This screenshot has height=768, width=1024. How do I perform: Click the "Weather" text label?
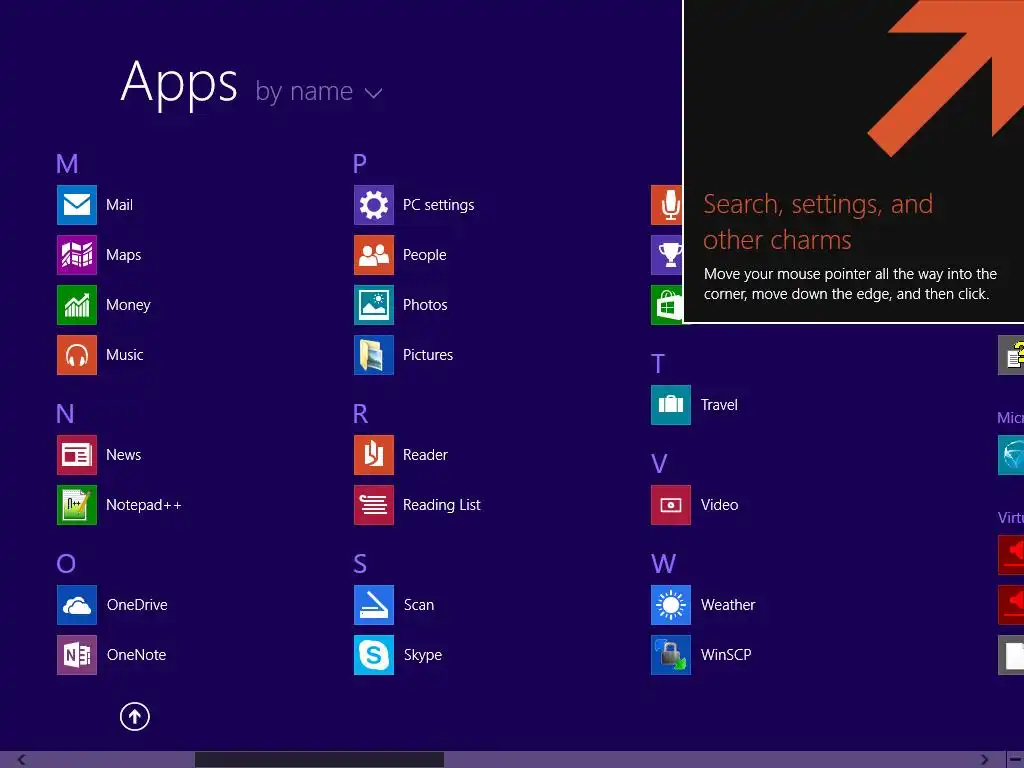pos(728,605)
